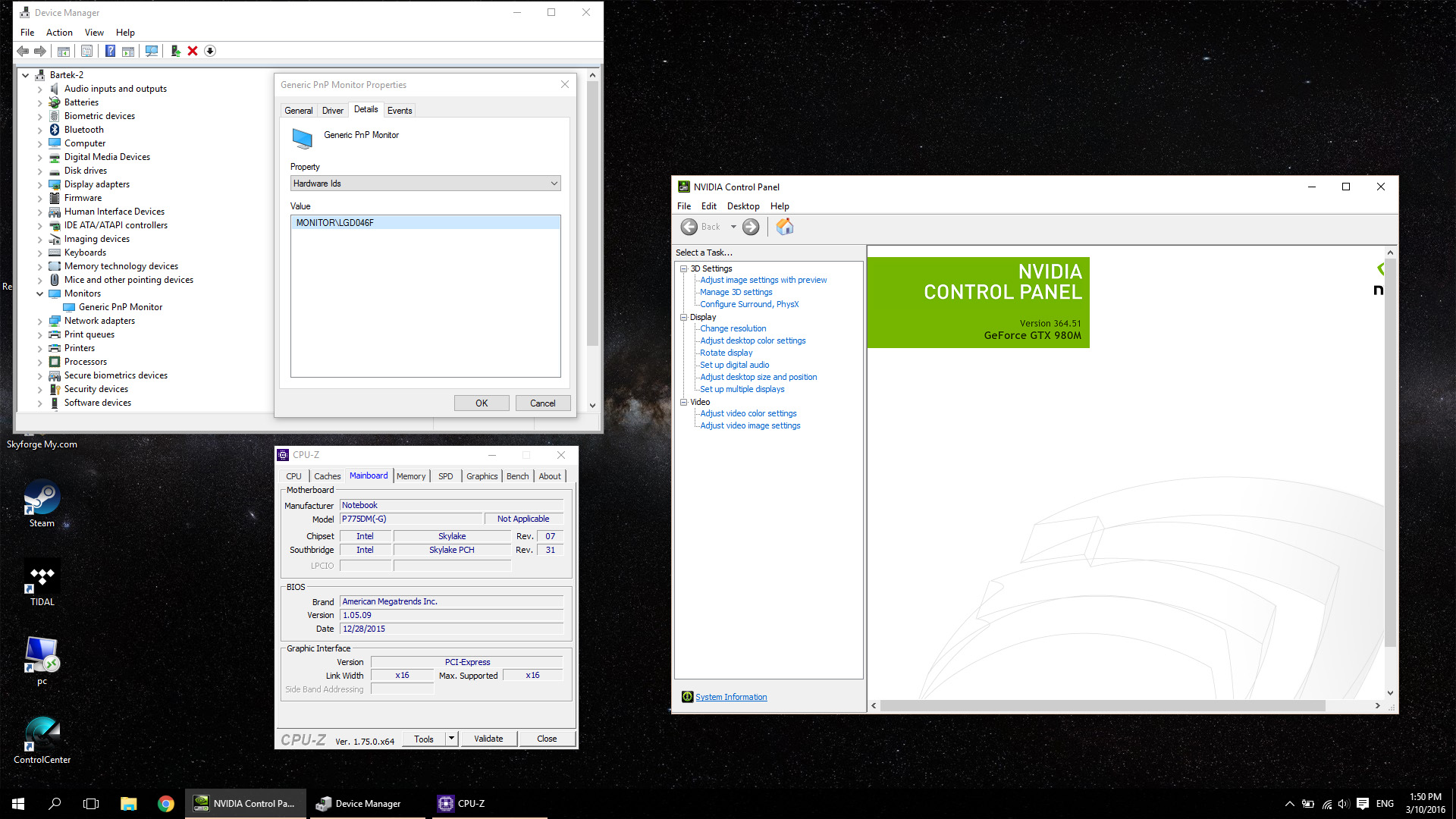
Task: Click the blue Help question mark icon
Action: pyautogui.click(x=110, y=51)
